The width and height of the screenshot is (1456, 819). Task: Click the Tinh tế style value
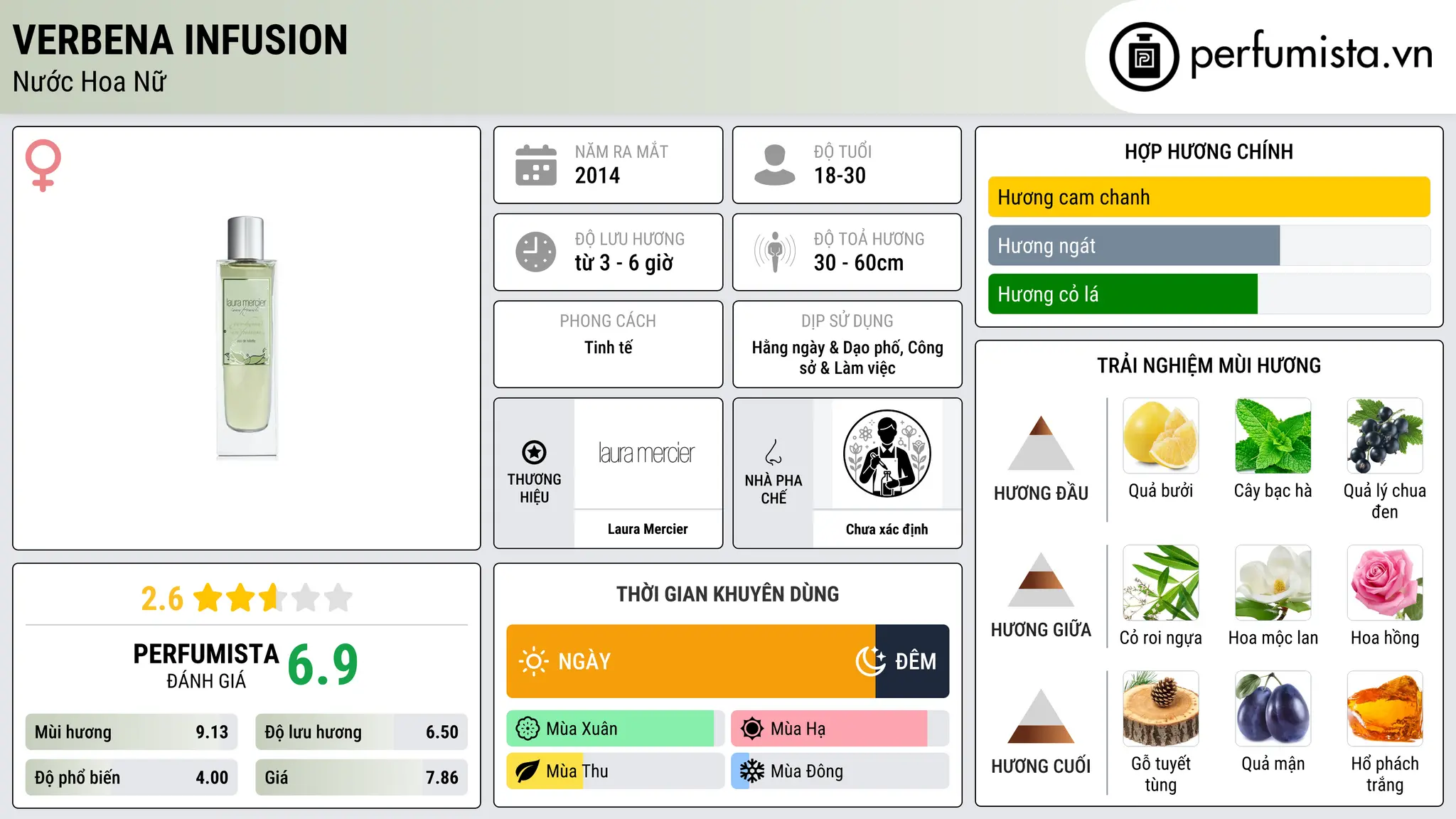tap(608, 348)
